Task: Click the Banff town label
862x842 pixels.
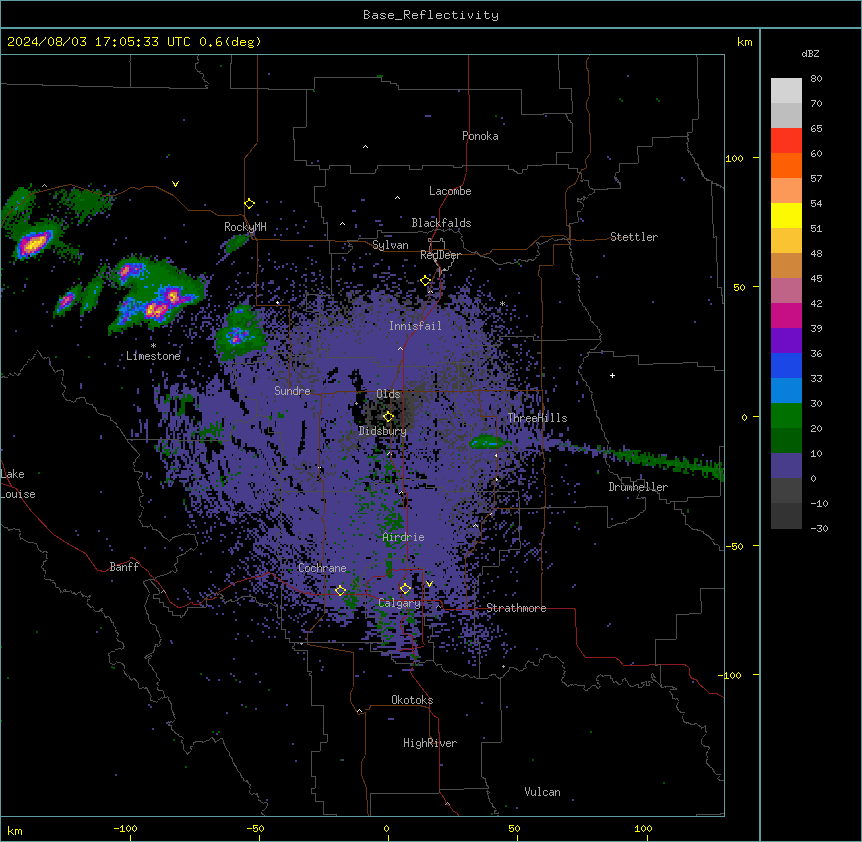Action: tap(124, 567)
